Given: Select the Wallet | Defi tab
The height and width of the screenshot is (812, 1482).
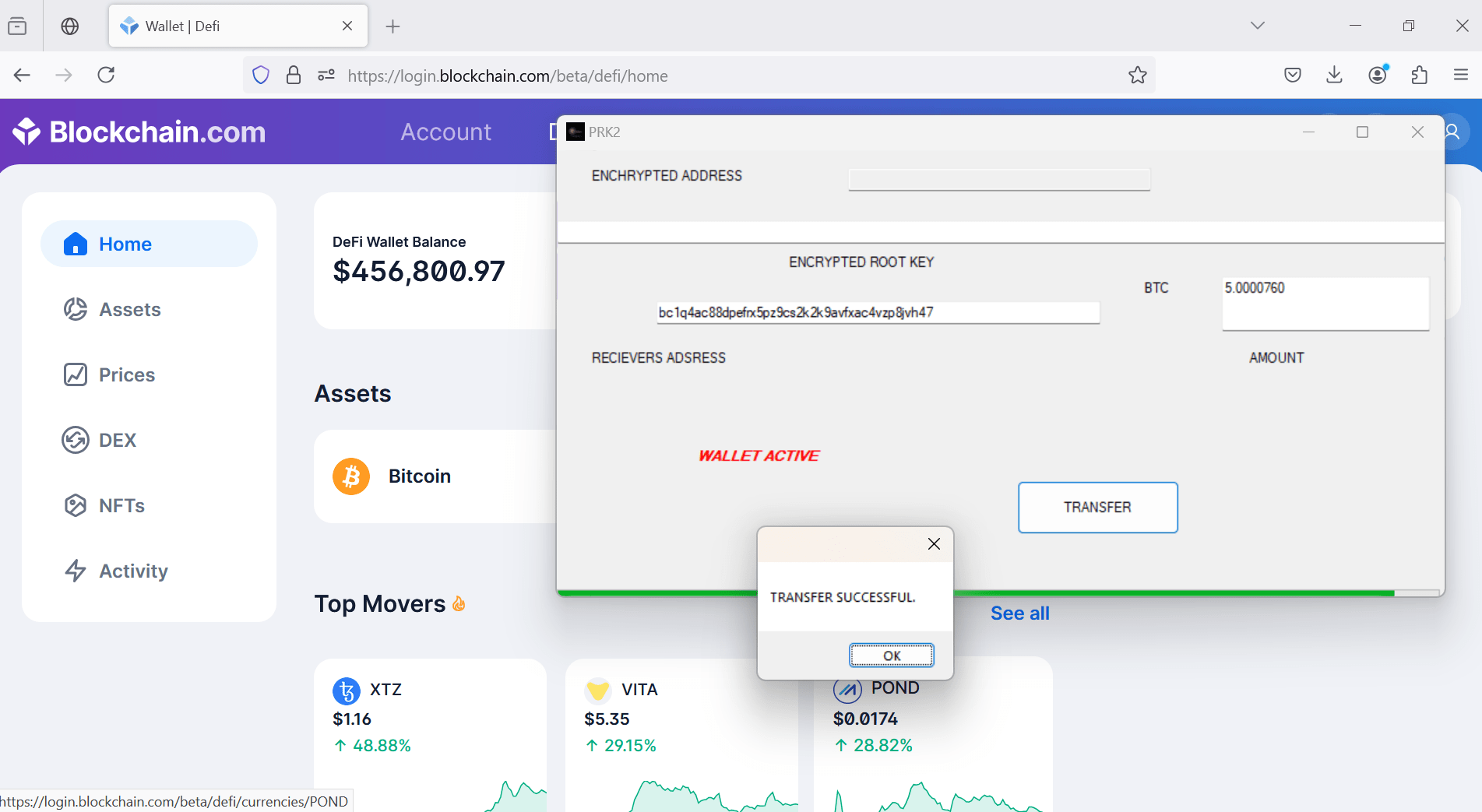Looking at the screenshot, I should coord(238,26).
